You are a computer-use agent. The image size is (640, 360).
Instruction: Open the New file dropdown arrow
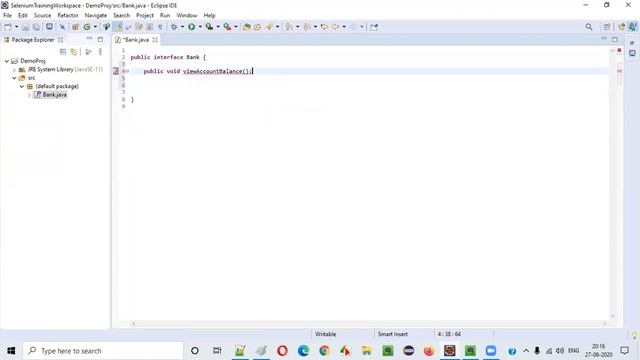(16, 27)
